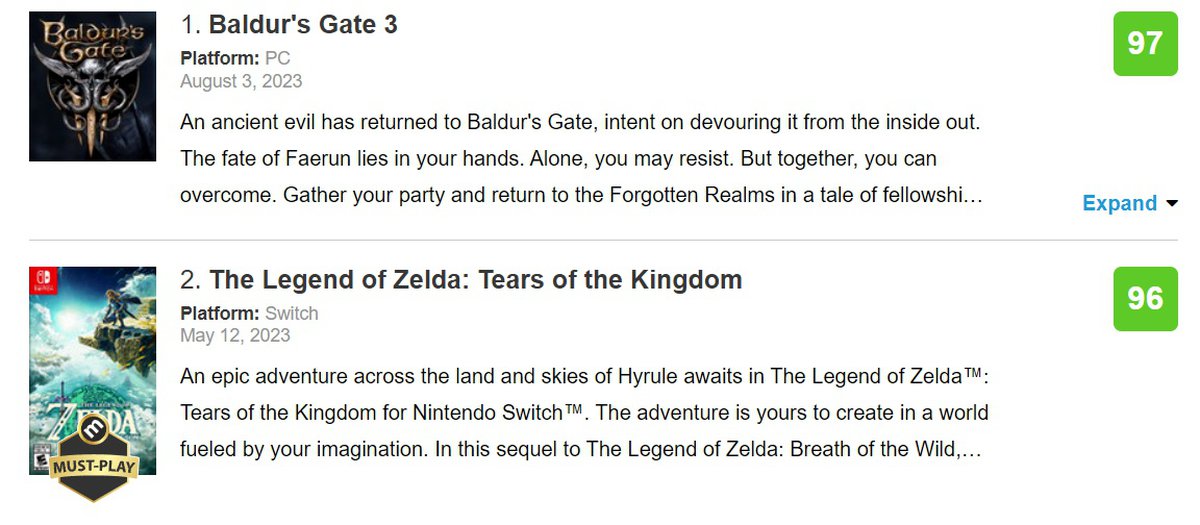
Task: Expand the Baldur's Gate 3 summary text
Action: coord(1119,203)
